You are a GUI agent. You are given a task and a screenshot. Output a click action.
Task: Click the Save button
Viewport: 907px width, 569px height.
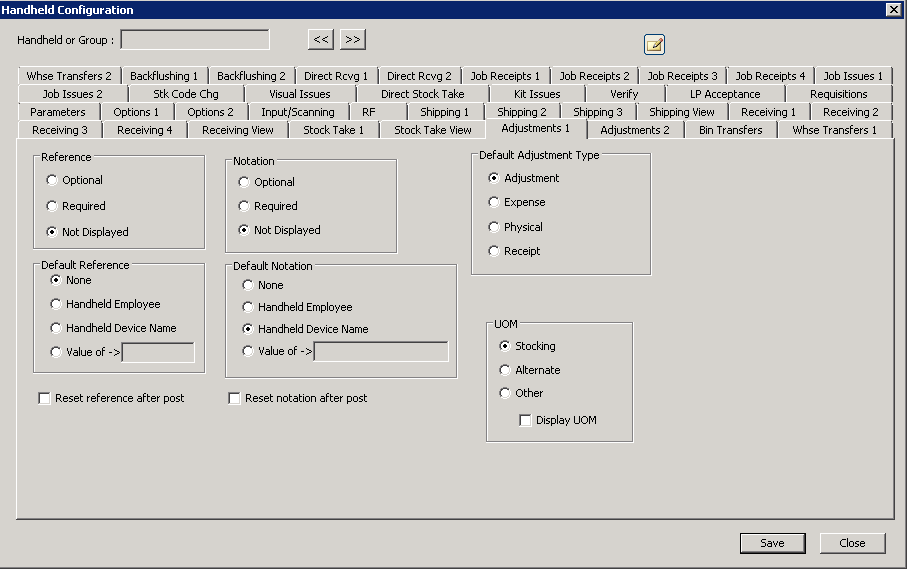pyautogui.click(x=772, y=543)
